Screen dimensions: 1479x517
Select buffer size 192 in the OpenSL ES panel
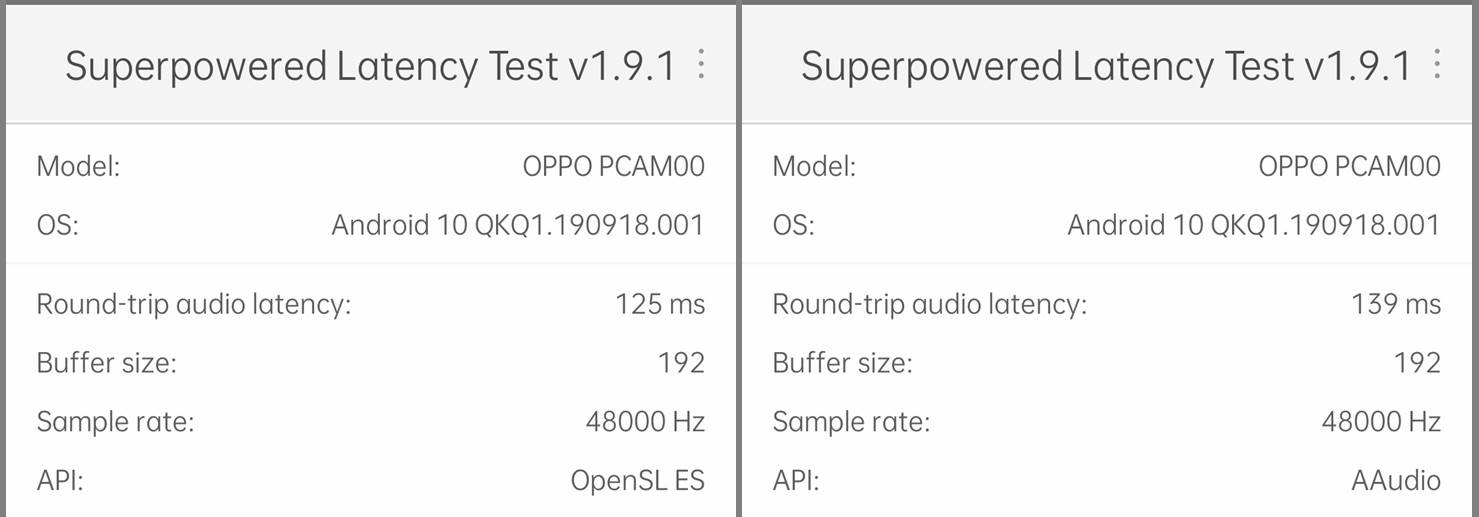coord(681,363)
